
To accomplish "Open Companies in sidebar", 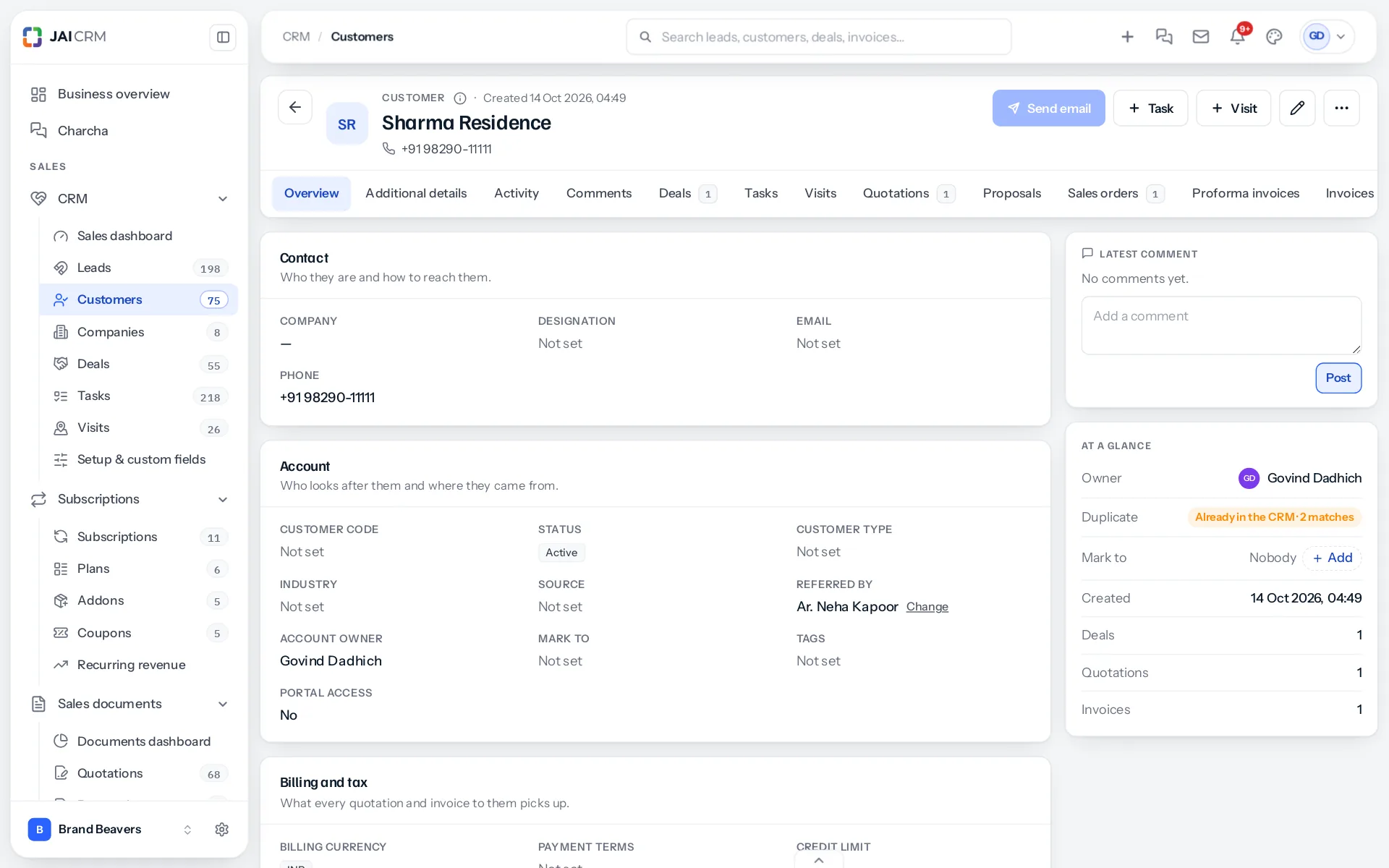I will (x=139, y=332).
